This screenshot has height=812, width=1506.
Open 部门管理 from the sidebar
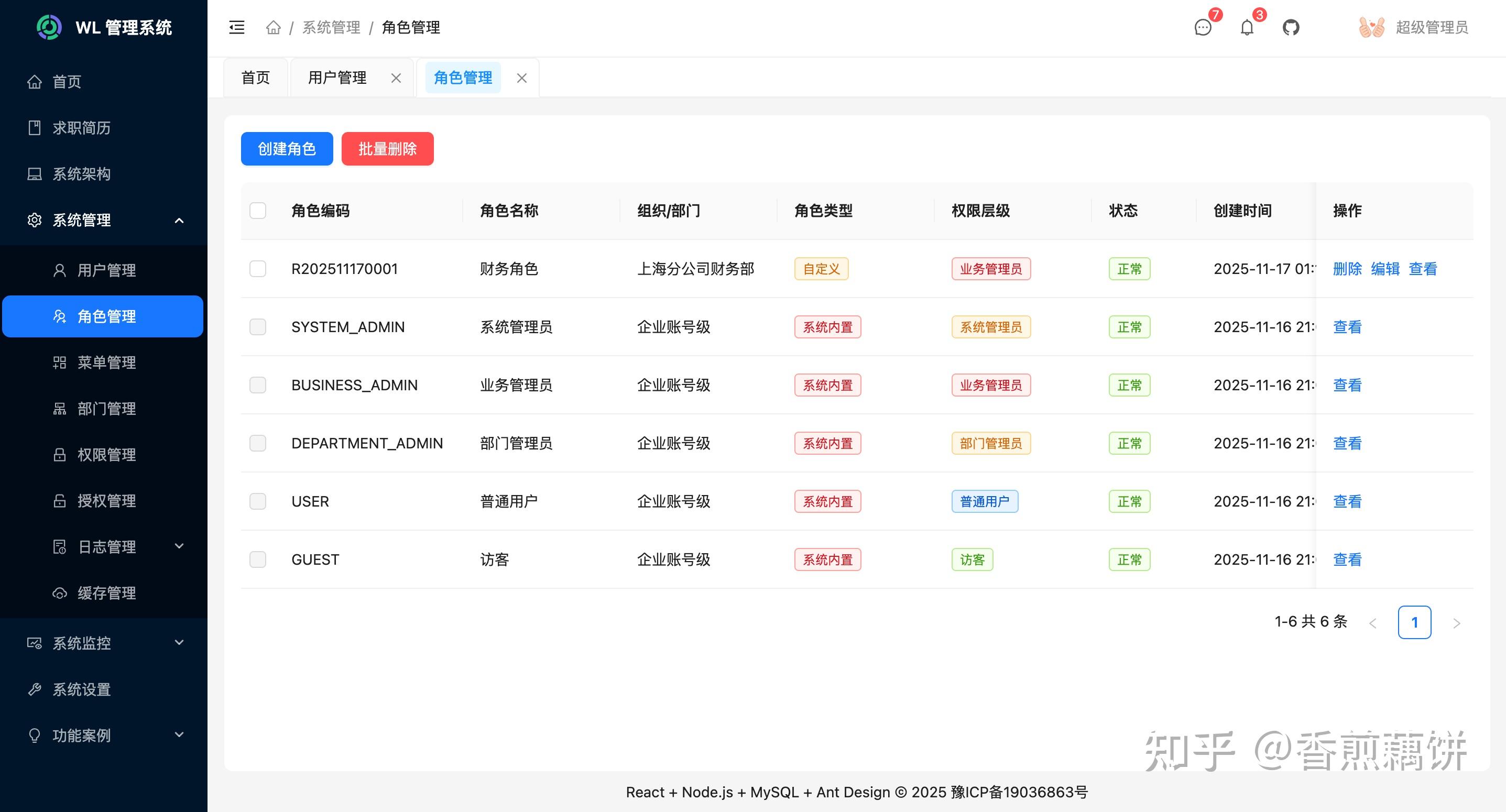(60, 409)
